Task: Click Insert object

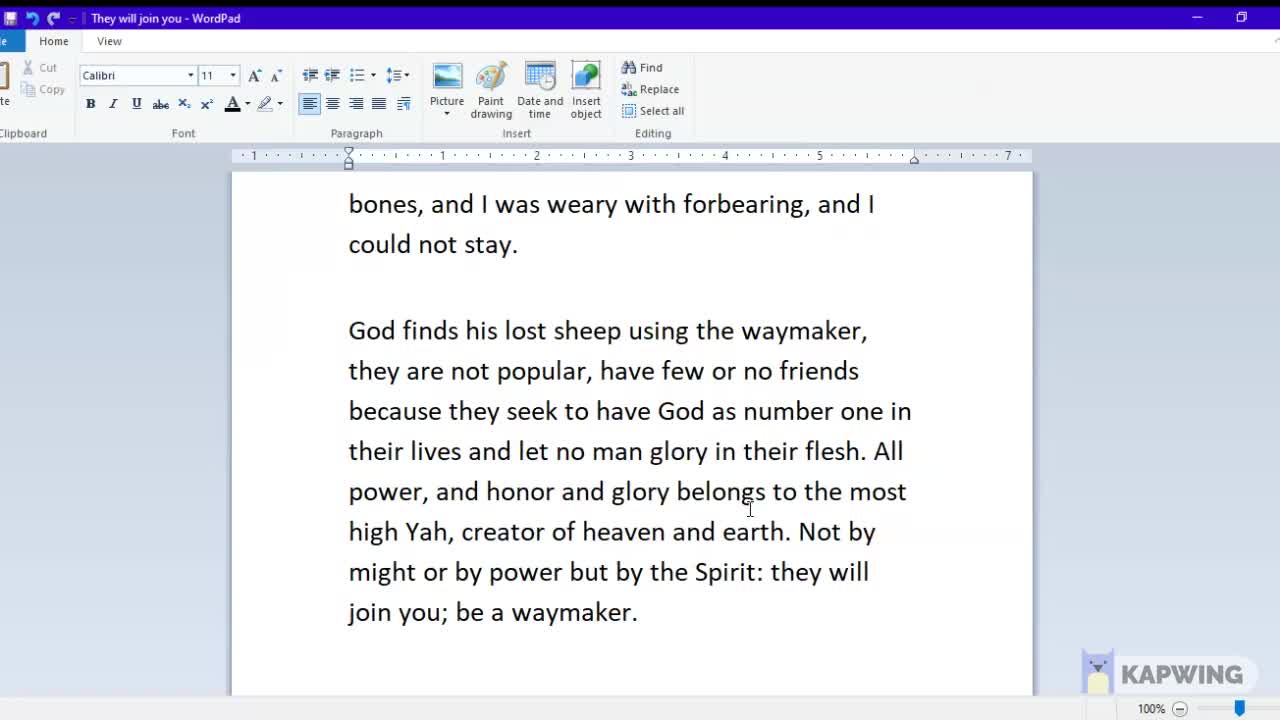Action: coord(586,90)
